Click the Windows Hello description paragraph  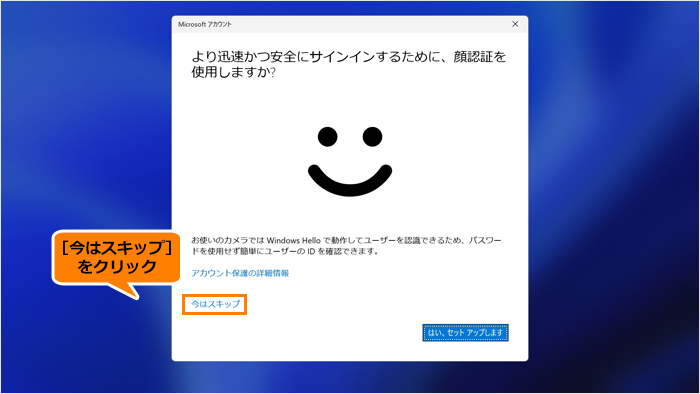346,246
